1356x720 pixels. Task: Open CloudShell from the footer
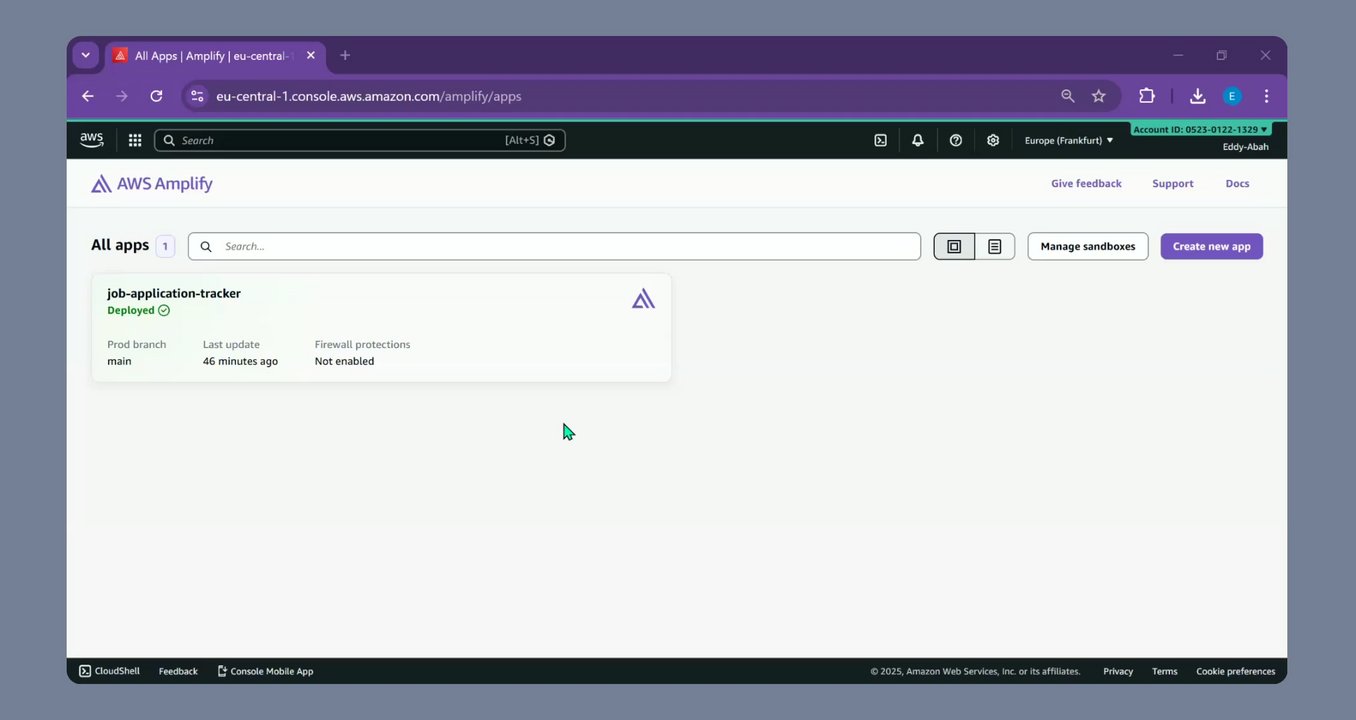pyautogui.click(x=109, y=671)
